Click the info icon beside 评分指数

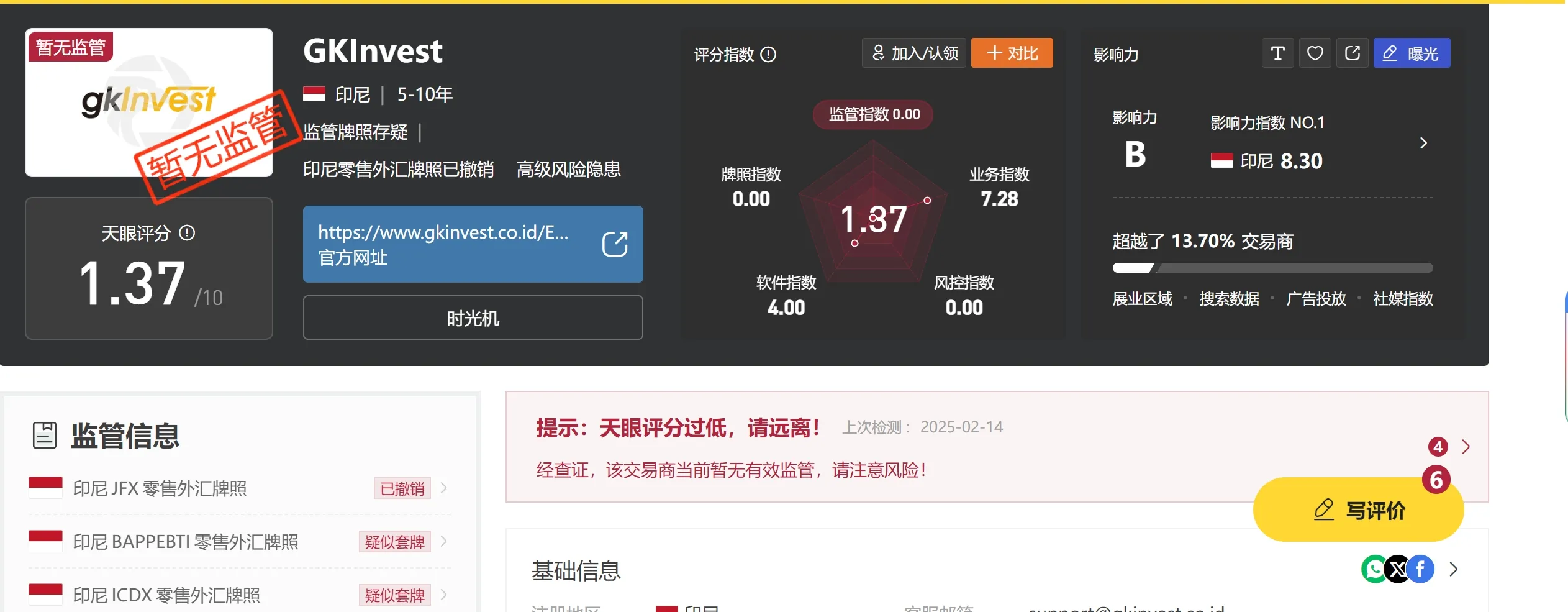768,55
